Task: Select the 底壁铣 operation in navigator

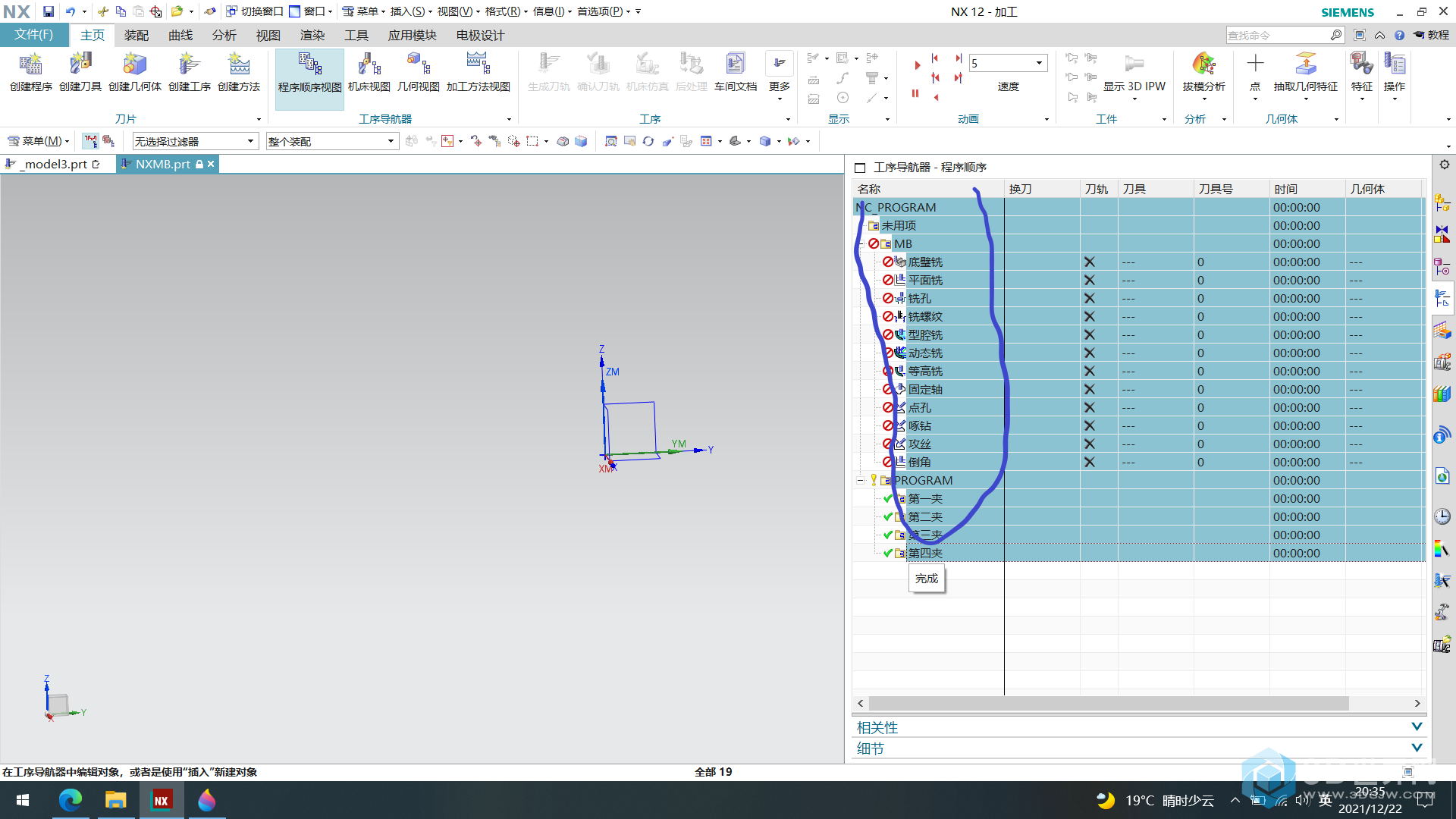Action: tap(925, 262)
